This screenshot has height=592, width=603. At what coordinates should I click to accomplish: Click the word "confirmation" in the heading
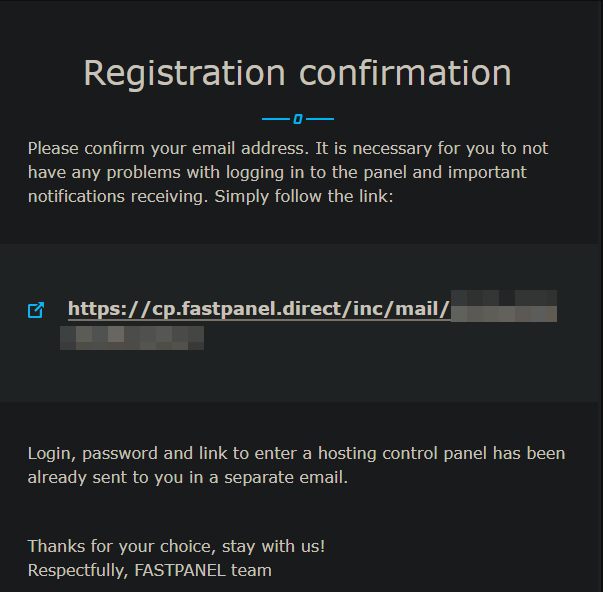[x=405, y=72]
